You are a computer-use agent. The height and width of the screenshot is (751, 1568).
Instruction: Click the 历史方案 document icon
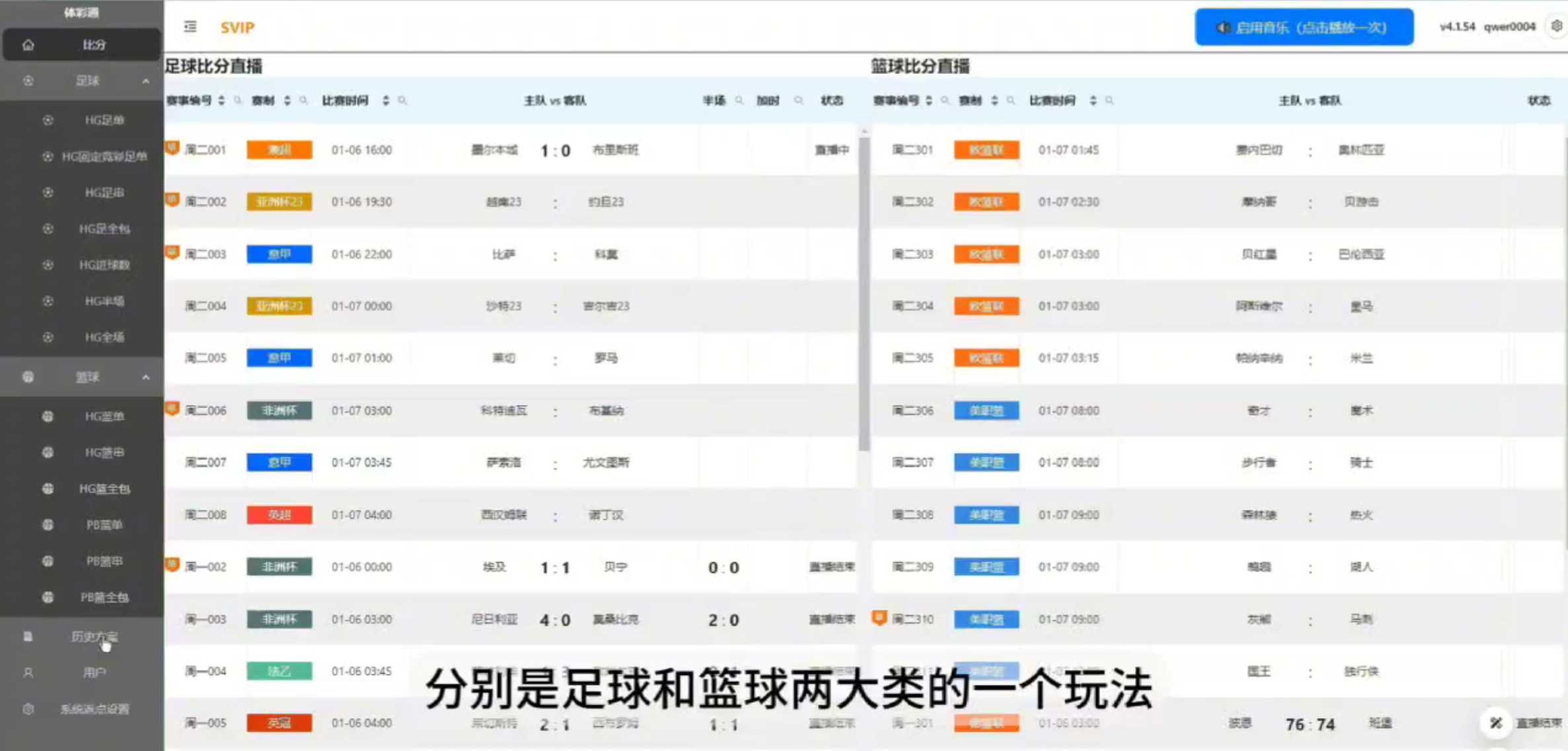click(x=28, y=636)
